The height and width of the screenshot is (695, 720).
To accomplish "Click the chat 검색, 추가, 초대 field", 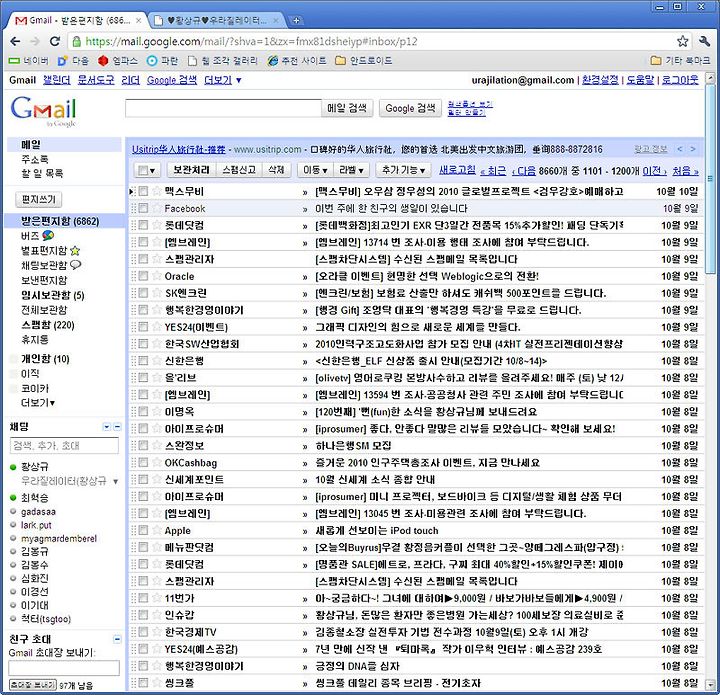I will 64,445.
